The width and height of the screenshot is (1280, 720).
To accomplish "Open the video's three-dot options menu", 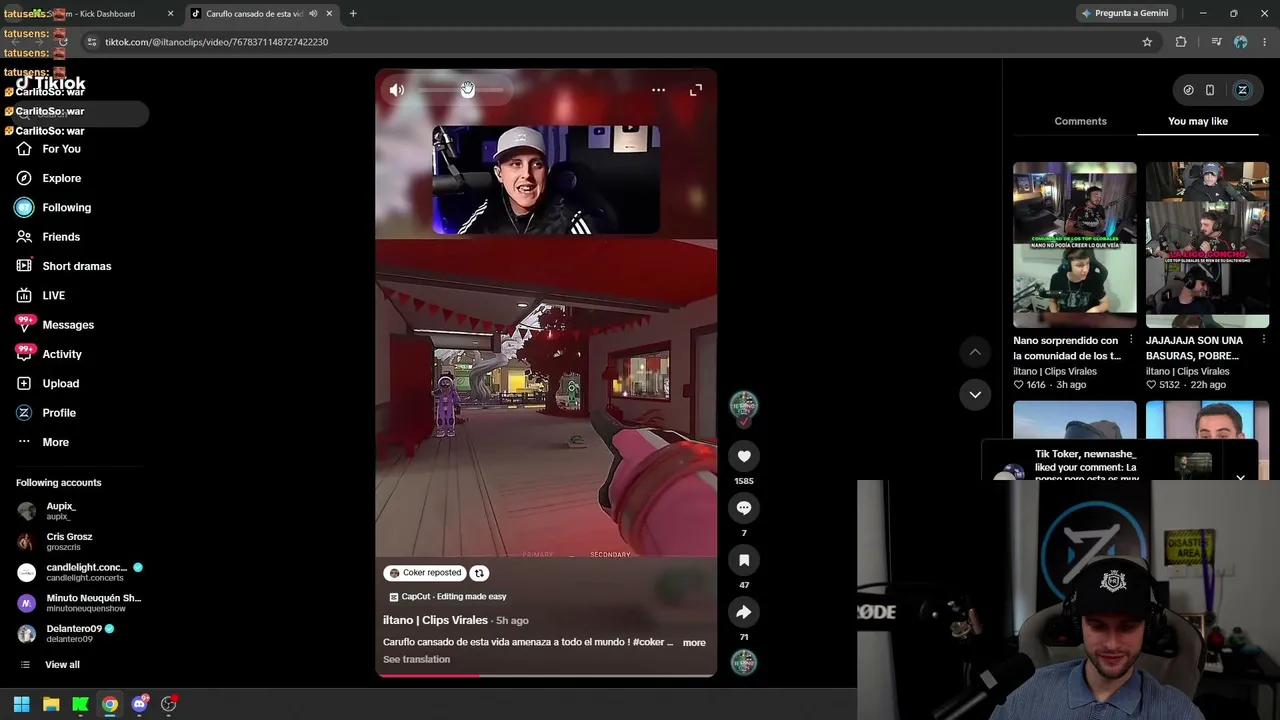I will click(658, 90).
